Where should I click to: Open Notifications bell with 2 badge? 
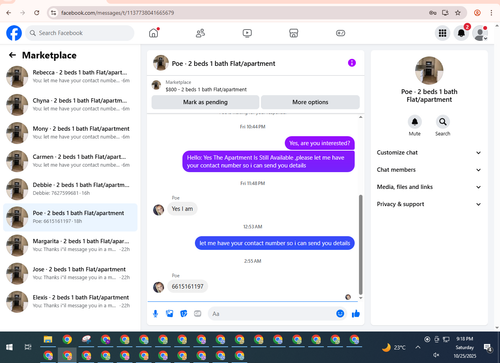tap(461, 33)
